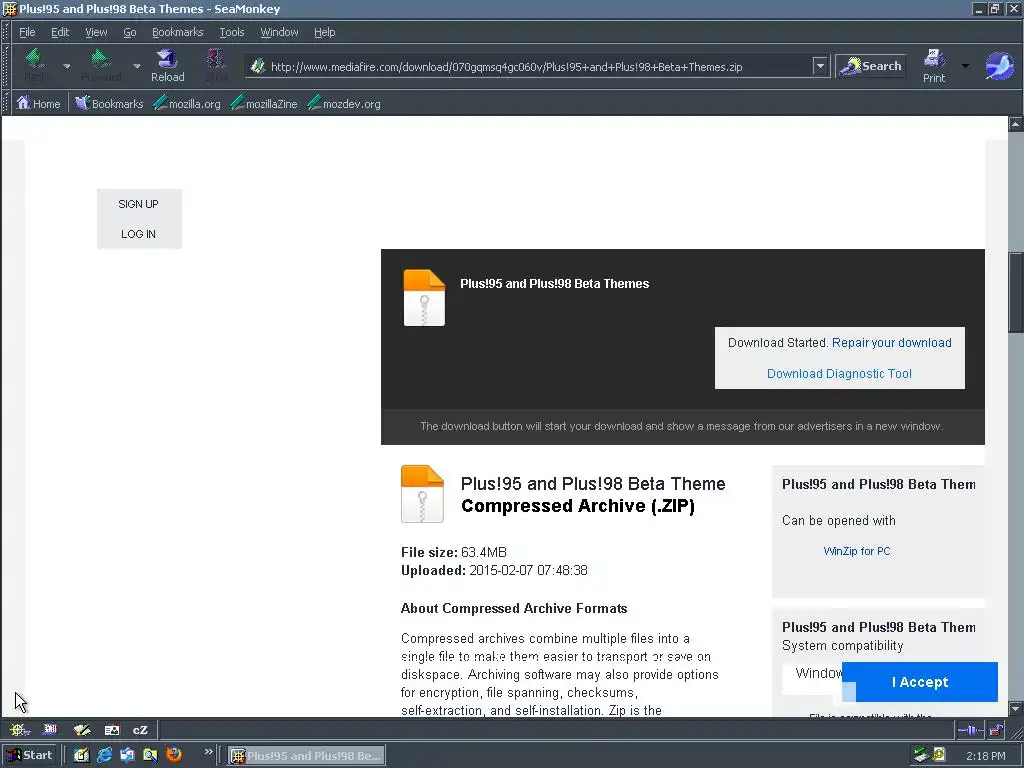Toggle online/offline plug icon in status bar
This screenshot has height=768, width=1024.
tap(970, 729)
